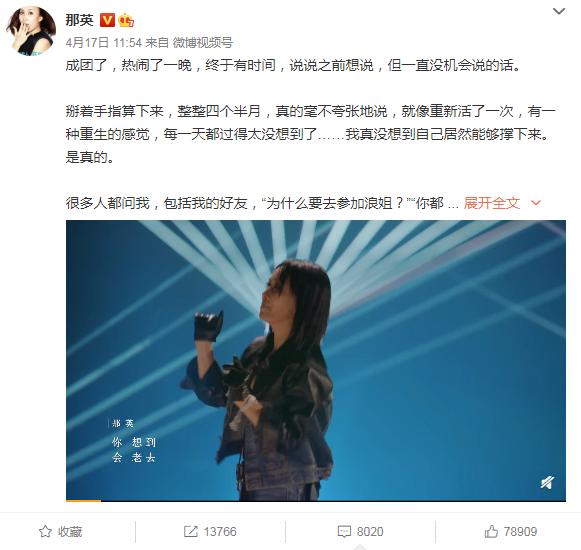Click the arrow next to 展开全文
581x550 pixels.
pos(536,203)
